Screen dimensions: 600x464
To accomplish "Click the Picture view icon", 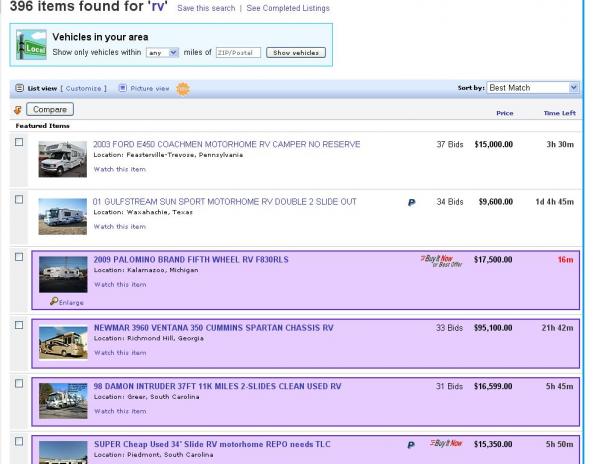I will tap(122, 88).
